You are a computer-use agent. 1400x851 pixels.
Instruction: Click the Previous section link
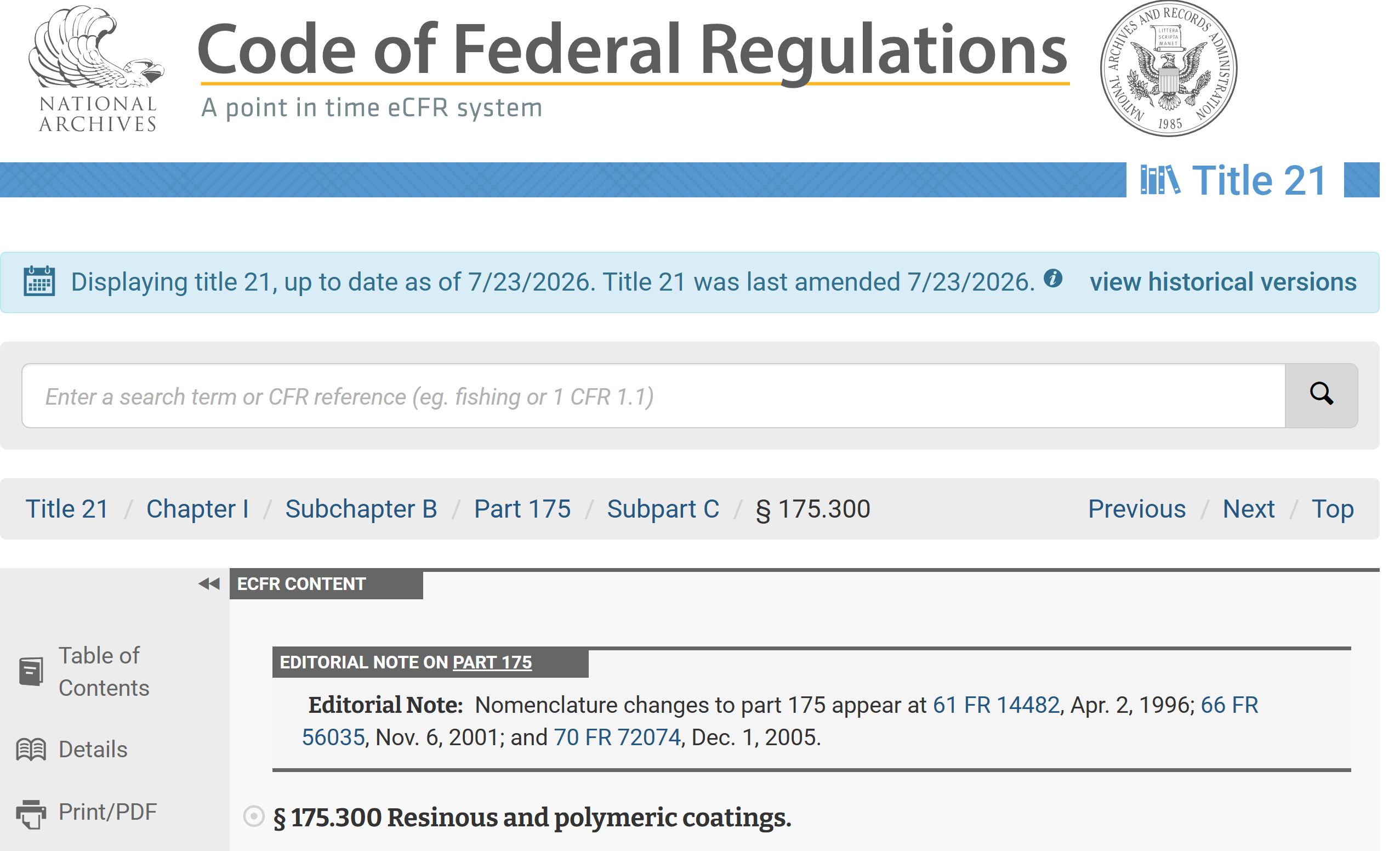[x=1136, y=509]
